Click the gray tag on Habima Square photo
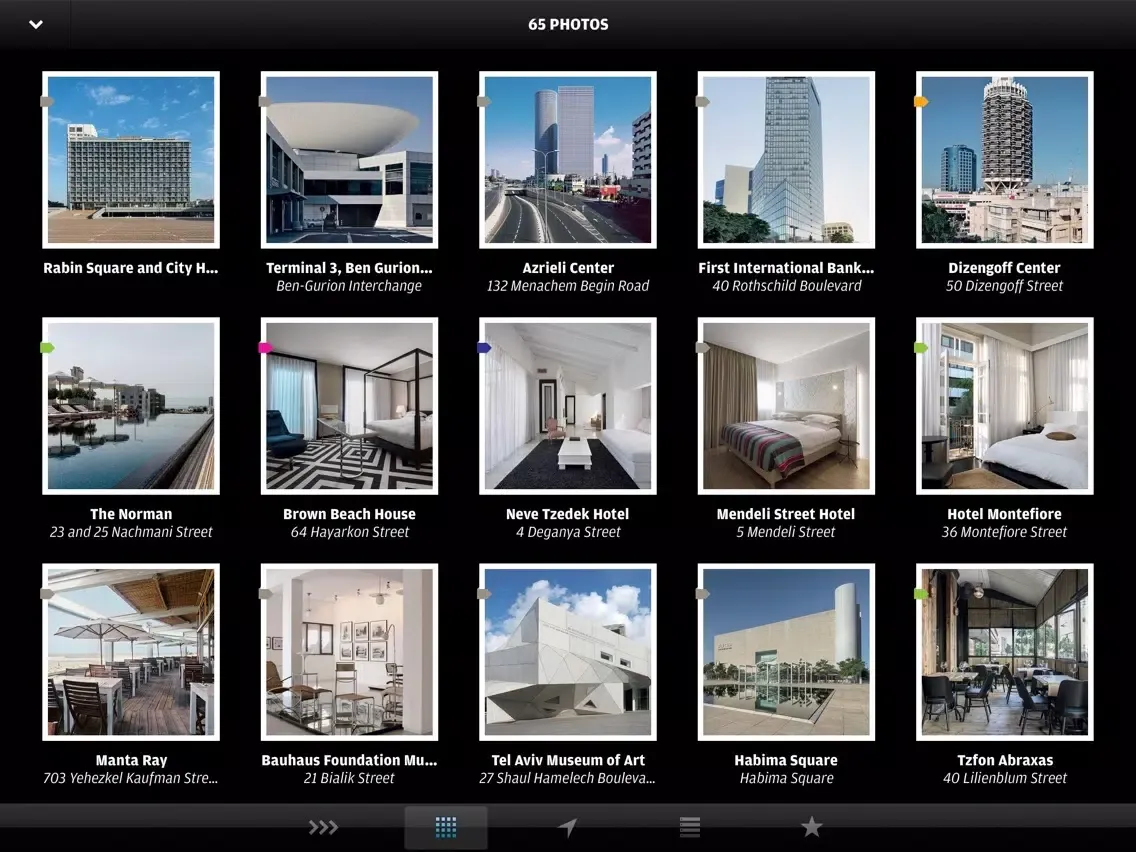 pyautogui.click(x=702, y=595)
